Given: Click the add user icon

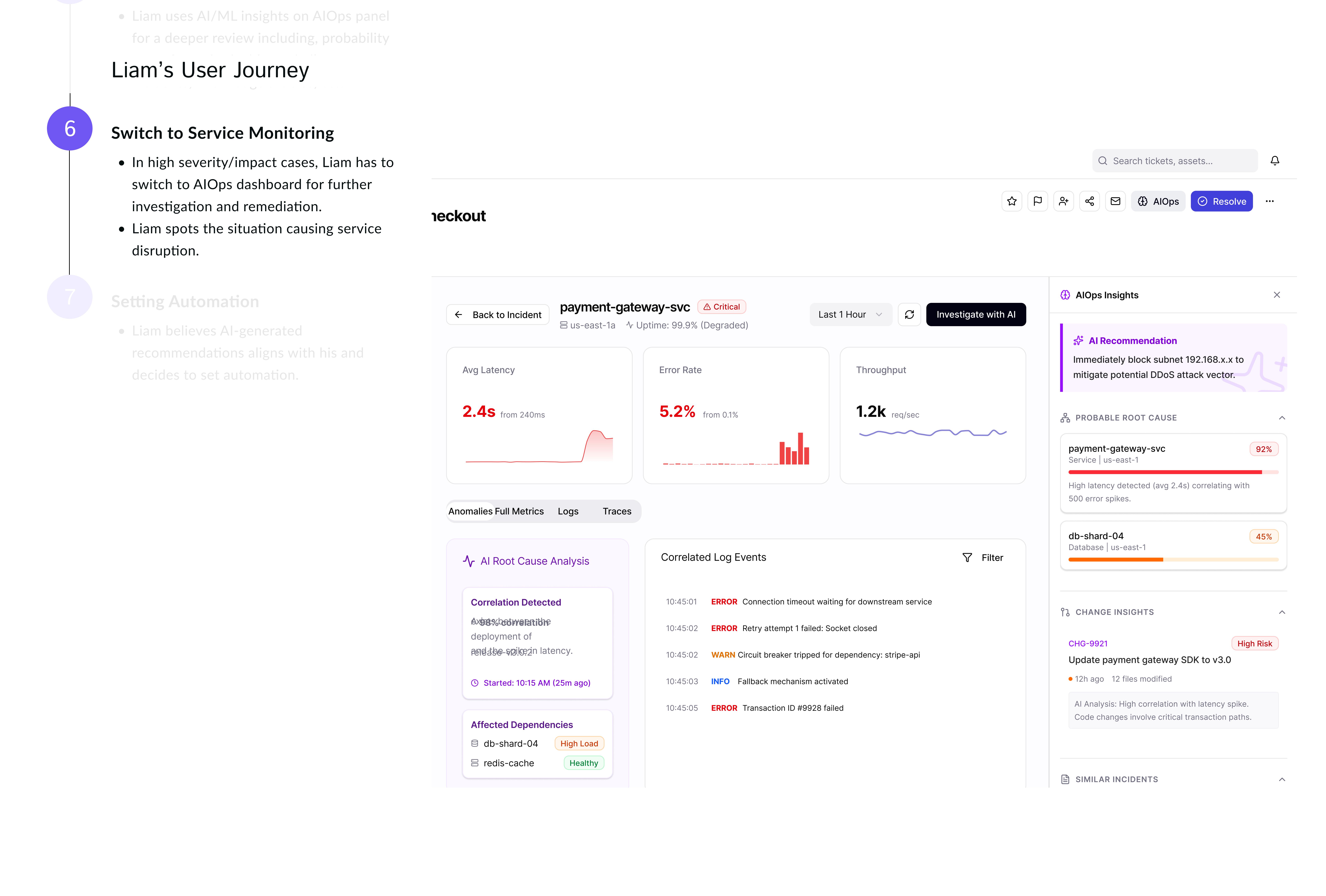Looking at the screenshot, I should tap(1064, 201).
